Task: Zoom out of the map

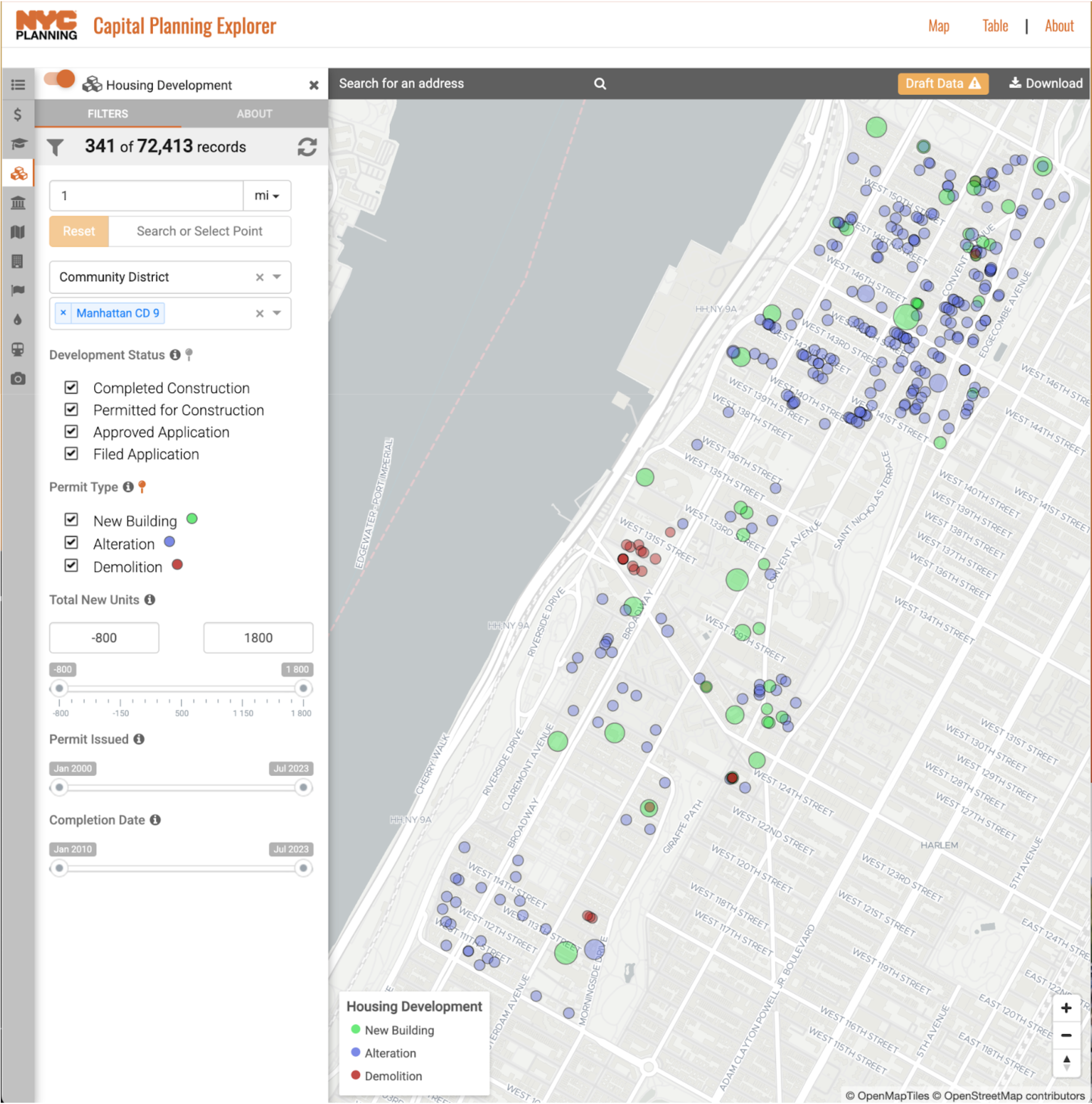Action: pos(1066,1035)
